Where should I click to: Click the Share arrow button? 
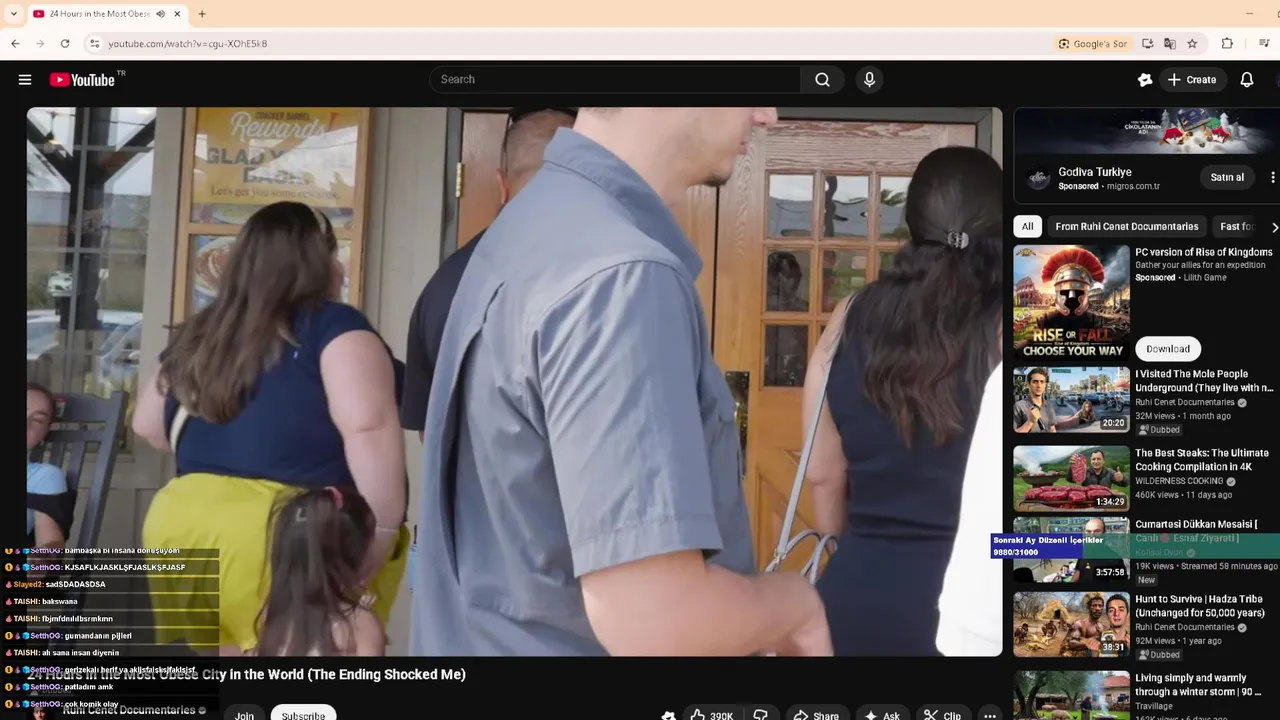click(816, 715)
